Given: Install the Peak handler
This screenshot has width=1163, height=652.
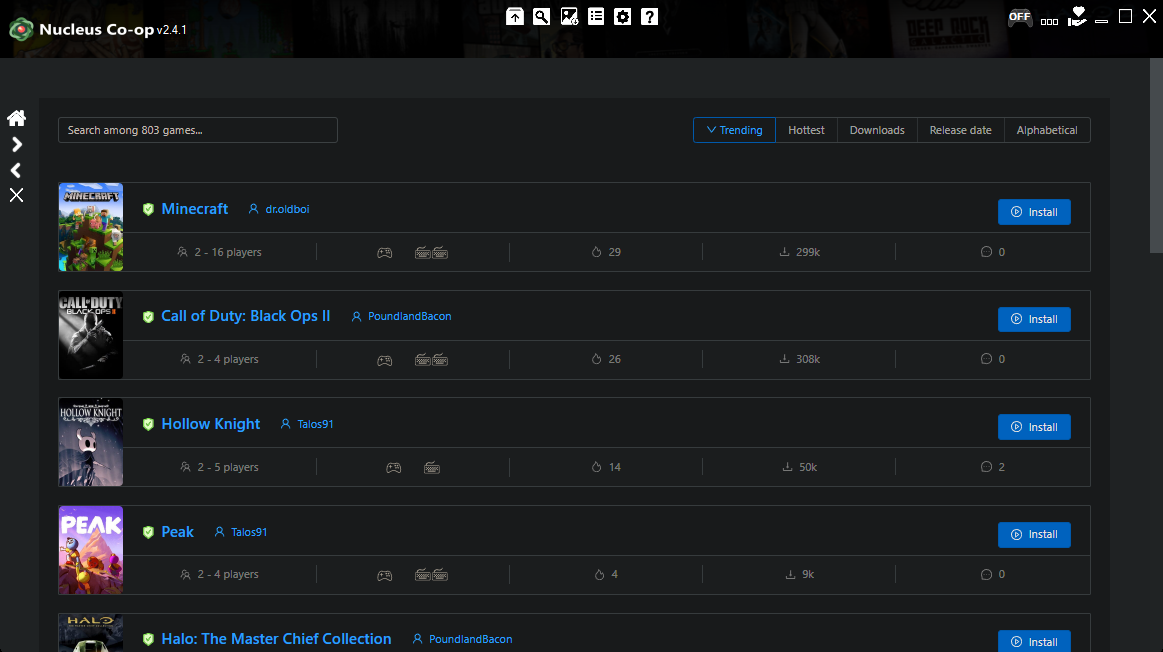Looking at the screenshot, I should pyautogui.click(x=1034, y=535).
